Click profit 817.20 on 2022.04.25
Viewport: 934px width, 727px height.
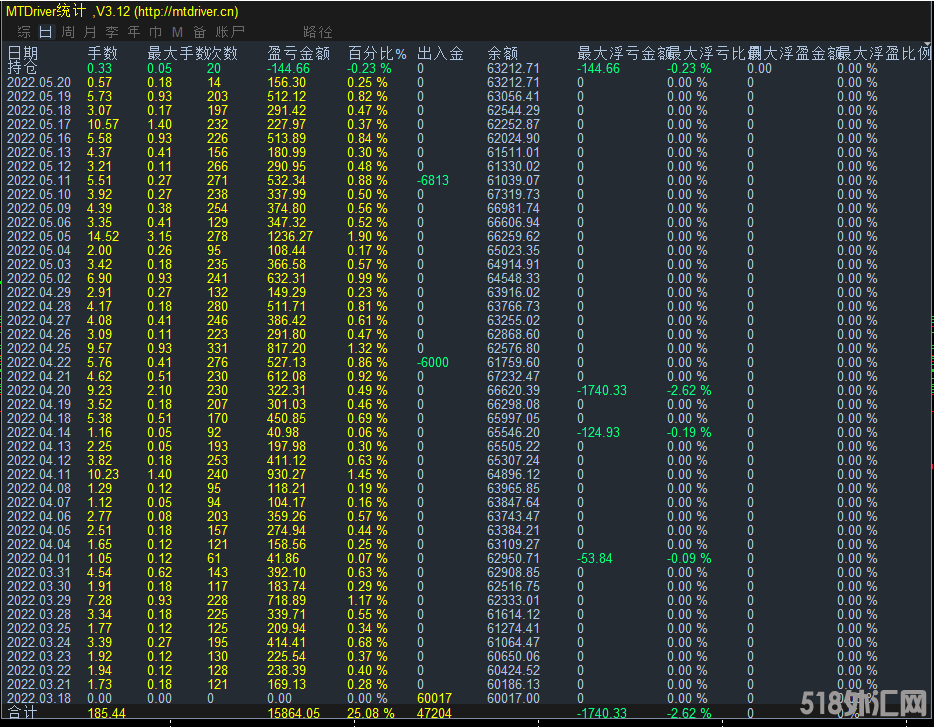coord(286,349)
